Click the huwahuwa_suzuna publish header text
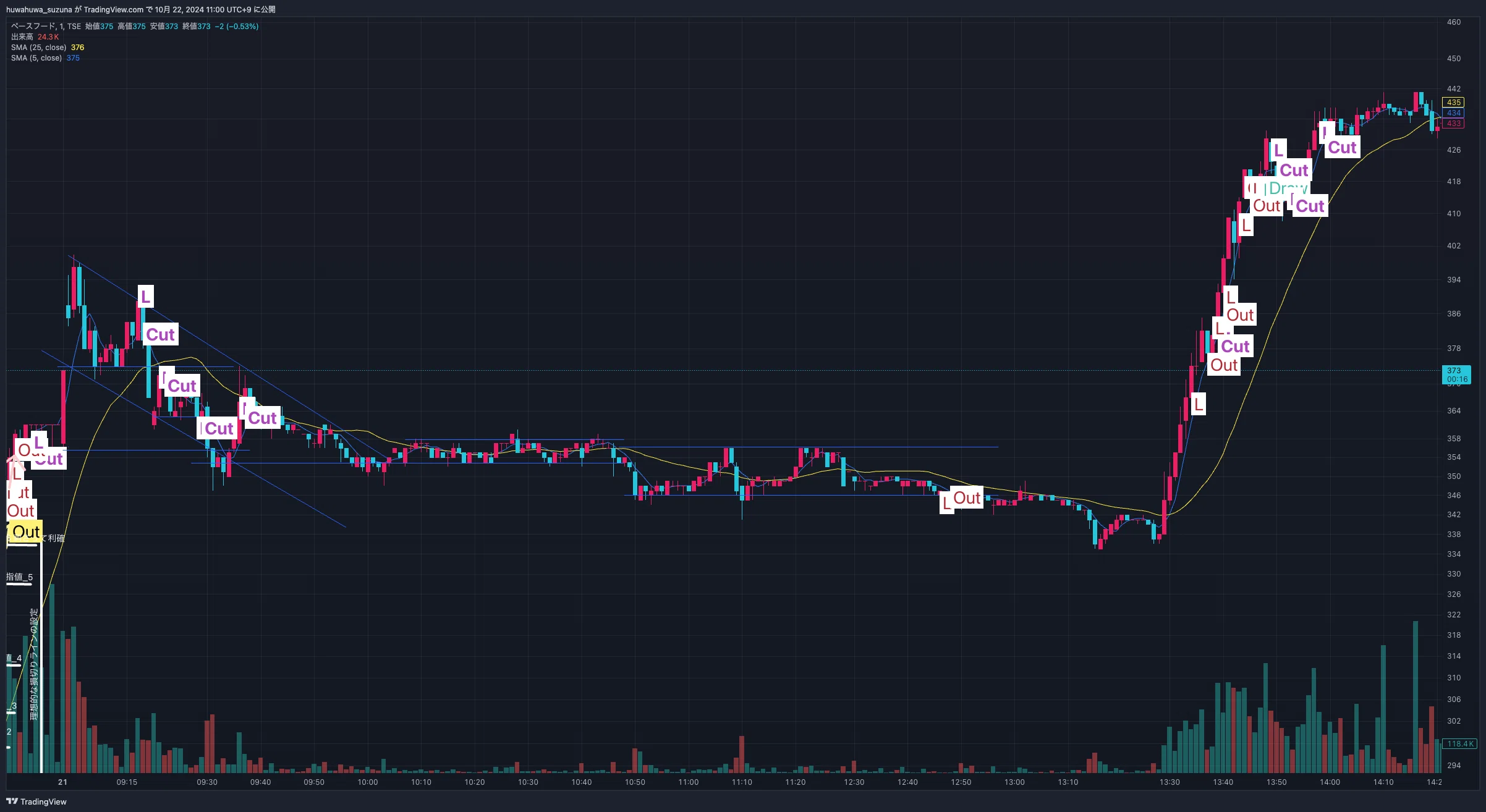Screen dimensions: 1486x812 141,9
